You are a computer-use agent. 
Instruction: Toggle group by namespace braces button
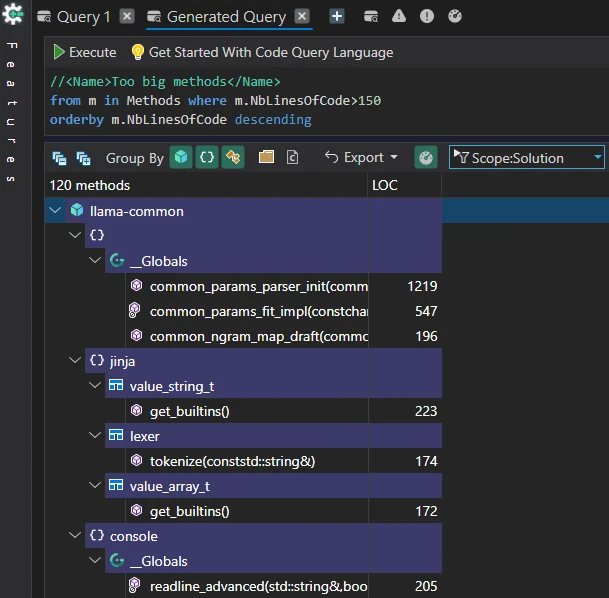point(207,157)
